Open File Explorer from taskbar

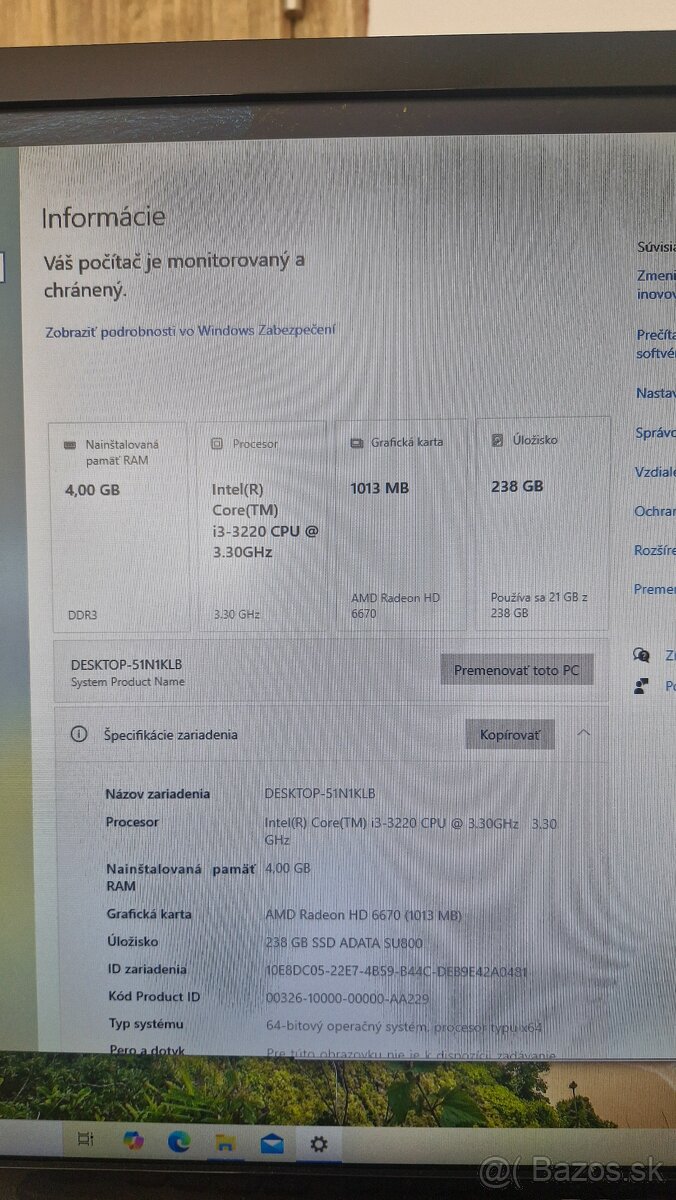click(225, 1141)
